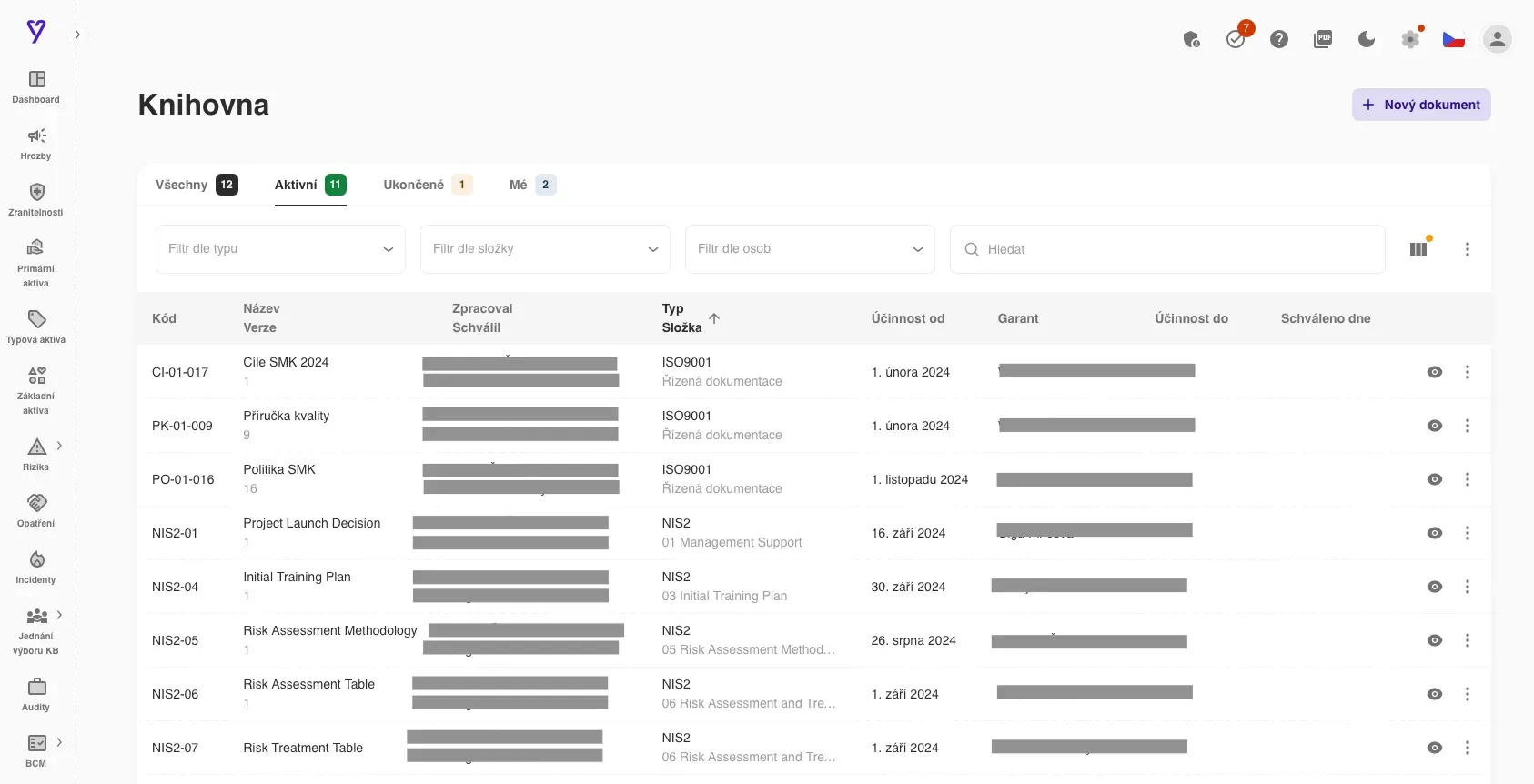Open the Filtr dle složky dropdown
Image resolution: width=1534 pixels, height=784 pixels.
click(x=545, y=249)
